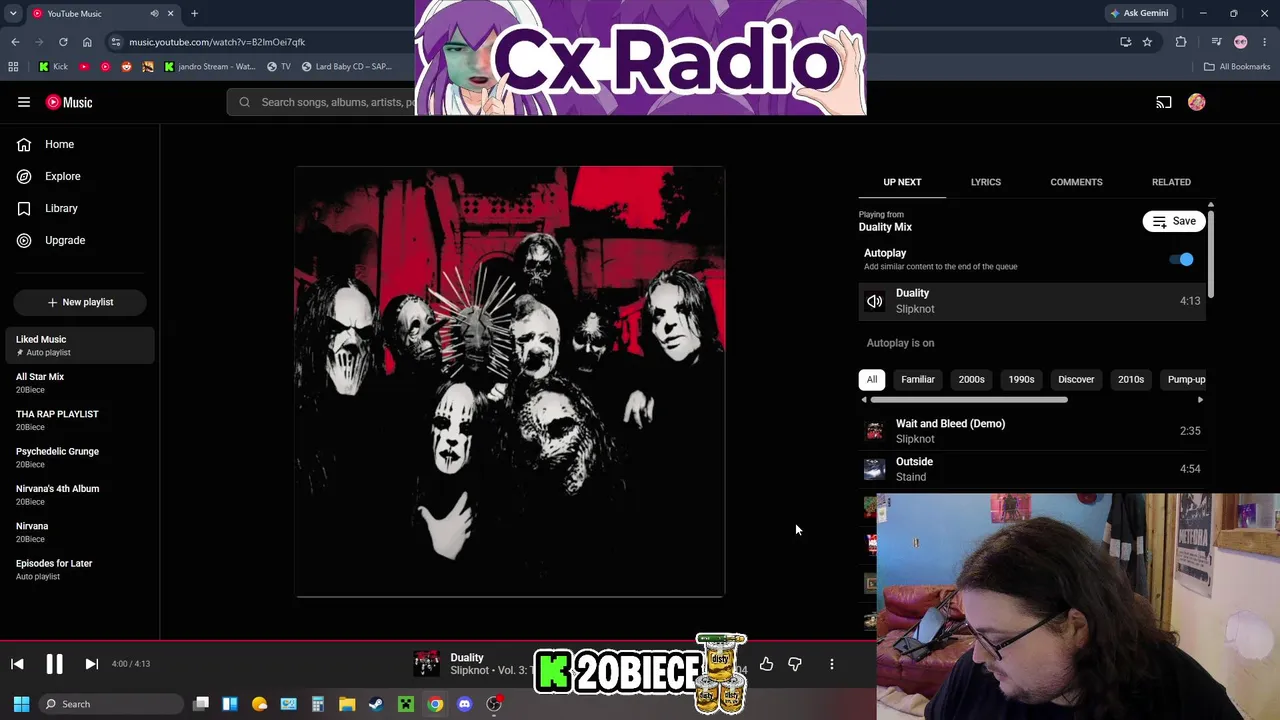Switch to the COMMENTS tab
The width and height of the screenshot is (1280, 720).
pyautogui.click(x=1076, y=182)
